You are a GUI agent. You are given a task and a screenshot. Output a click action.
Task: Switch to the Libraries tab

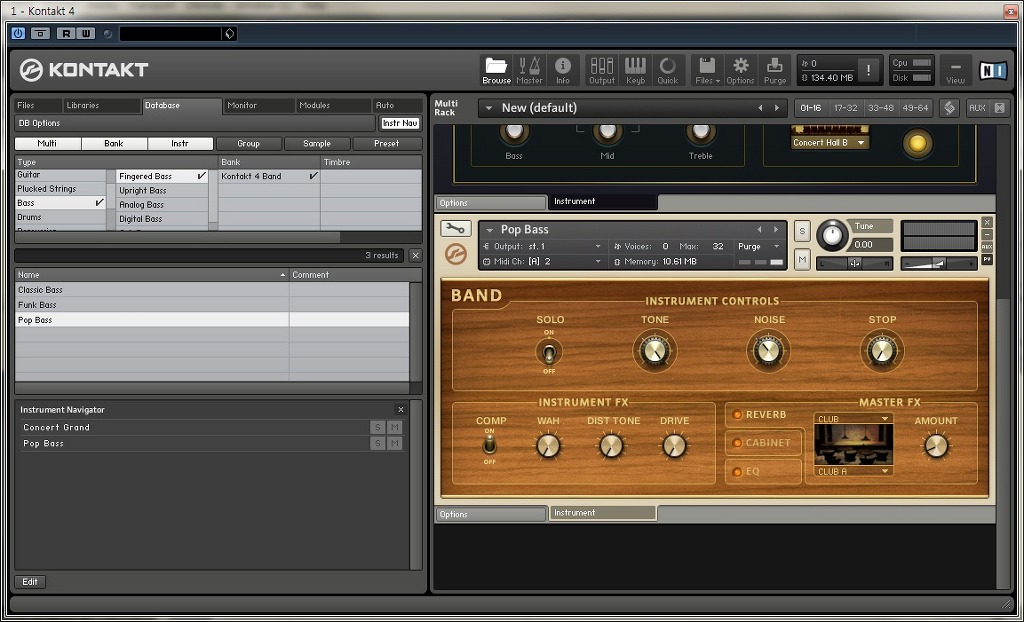click(102, 105)
